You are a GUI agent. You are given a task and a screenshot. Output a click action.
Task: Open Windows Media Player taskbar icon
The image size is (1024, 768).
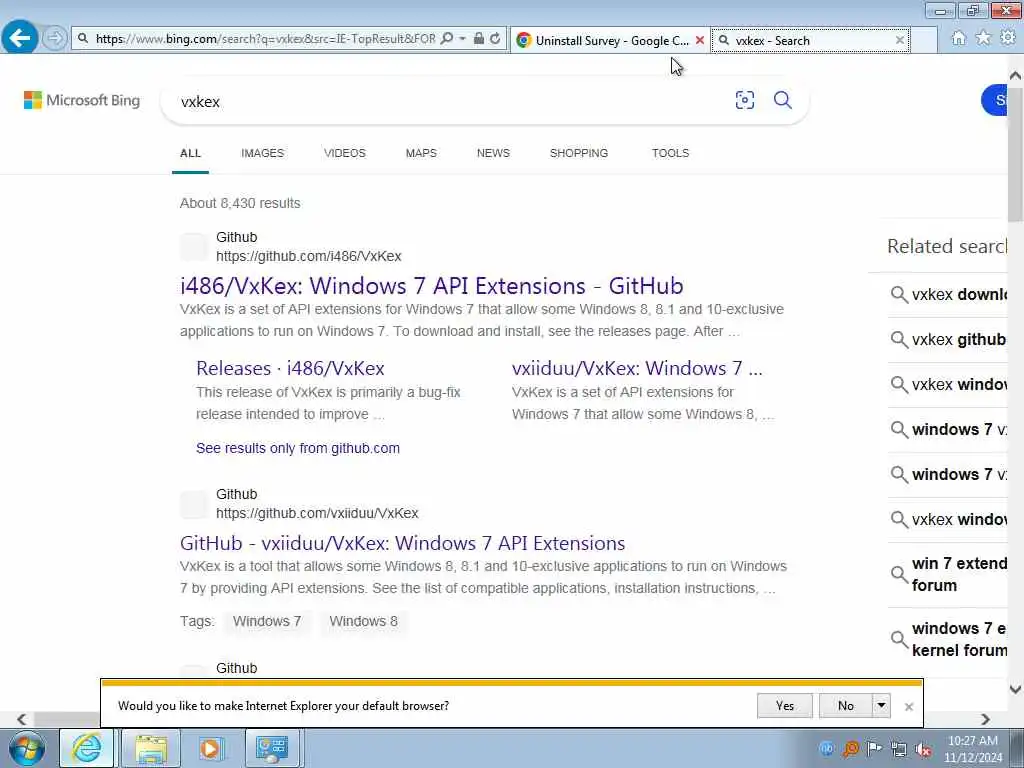click(x=211, y=748)
